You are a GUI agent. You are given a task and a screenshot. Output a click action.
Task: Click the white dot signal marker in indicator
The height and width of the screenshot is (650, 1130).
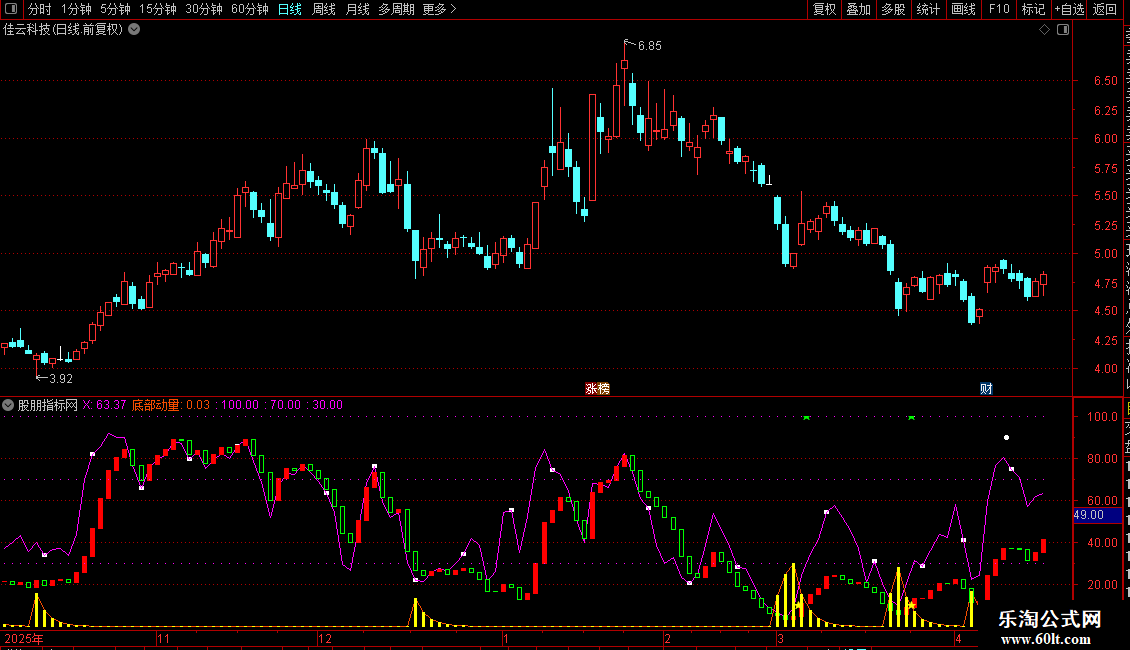1007,437
